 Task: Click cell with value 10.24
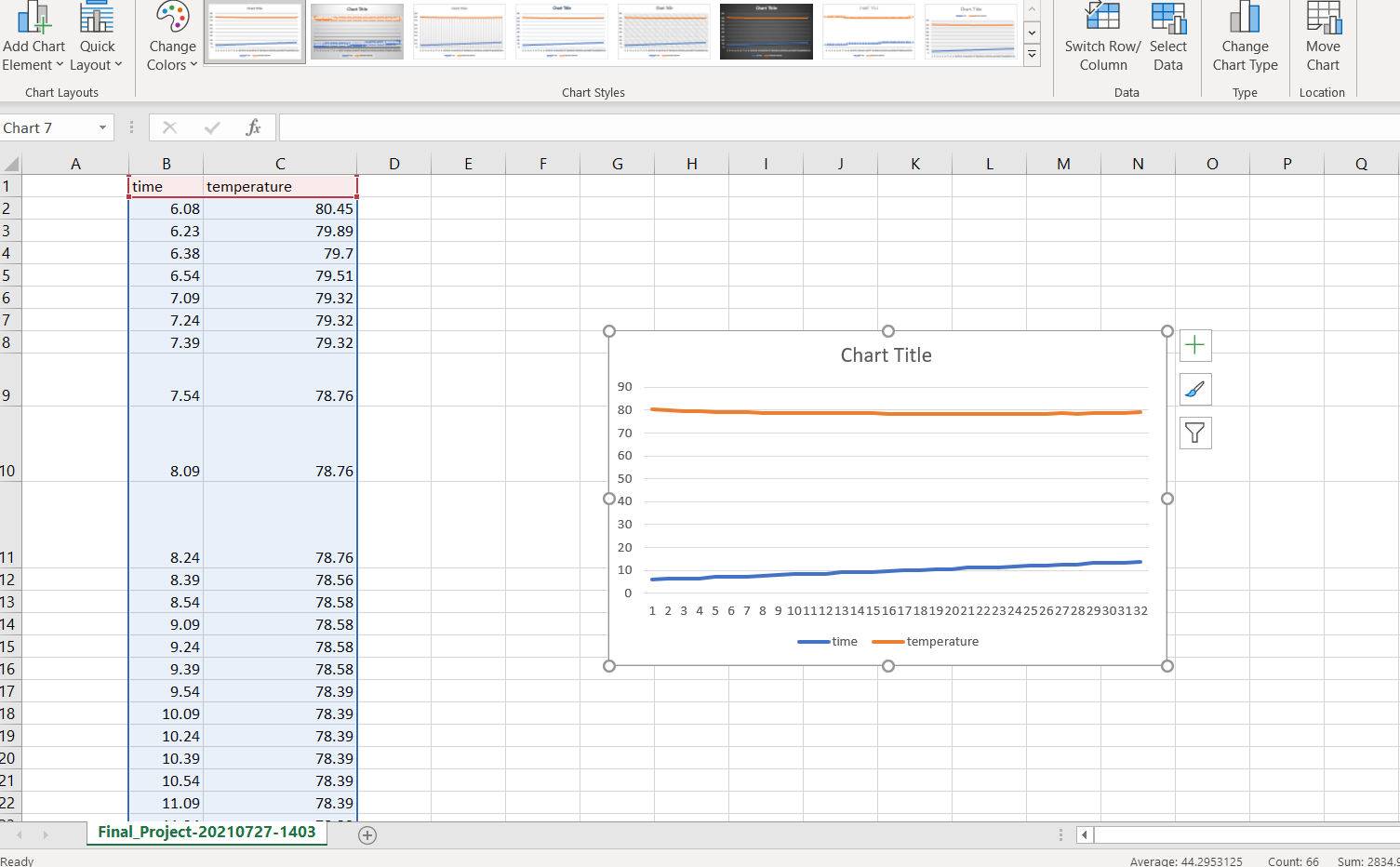pos(167,736)
